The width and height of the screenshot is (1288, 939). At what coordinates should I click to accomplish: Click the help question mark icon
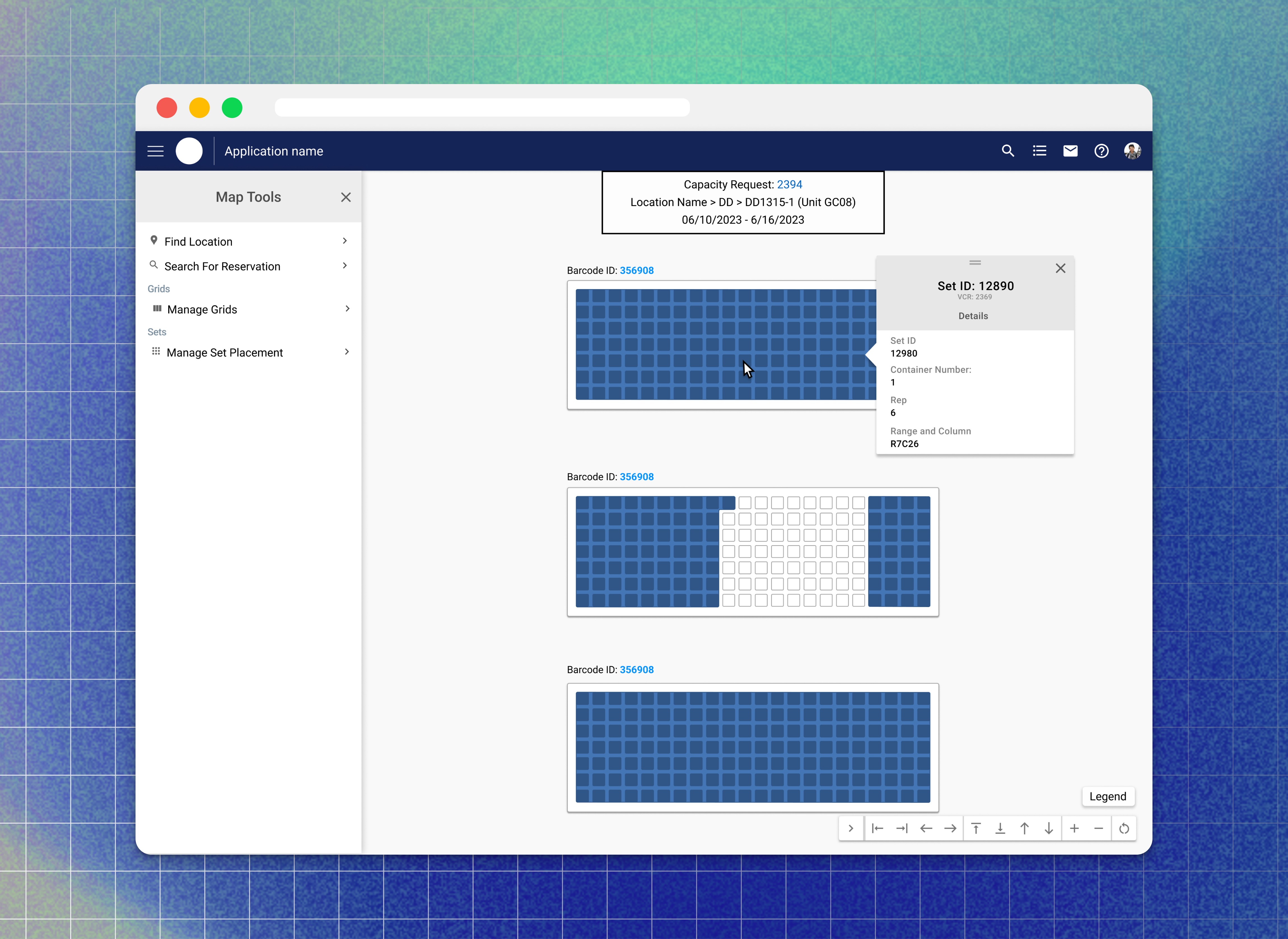coord(1101,151)
